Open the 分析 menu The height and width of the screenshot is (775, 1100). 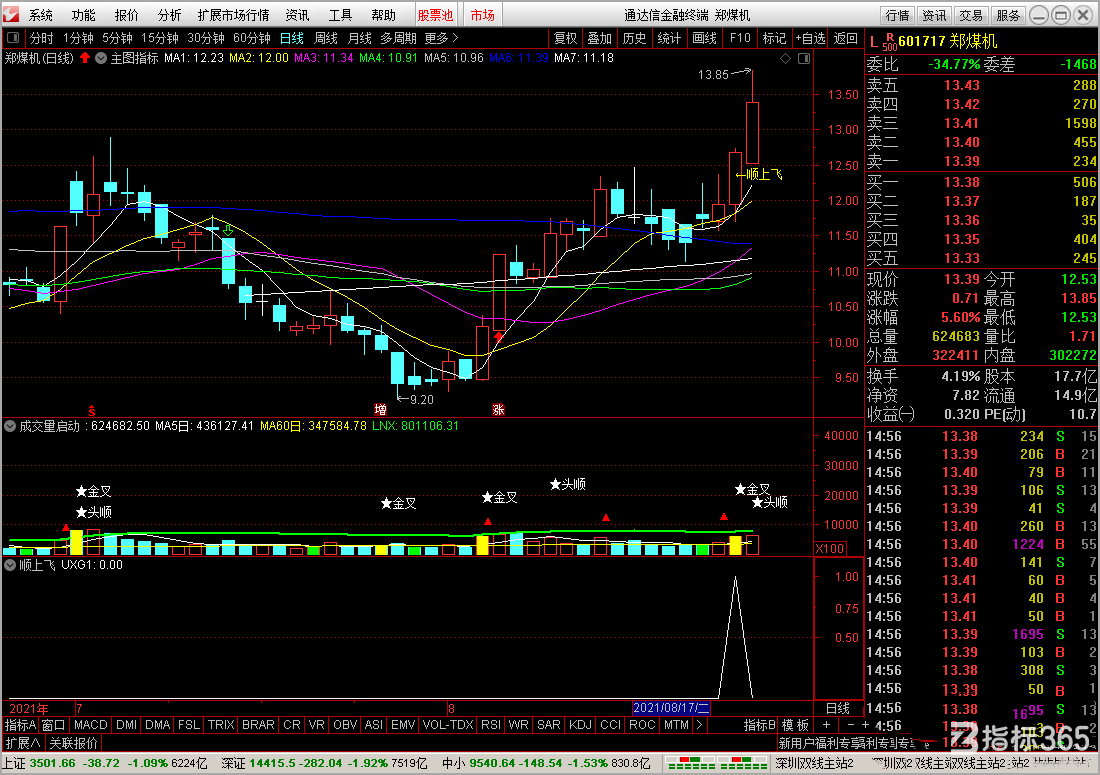tap(169, 15)
